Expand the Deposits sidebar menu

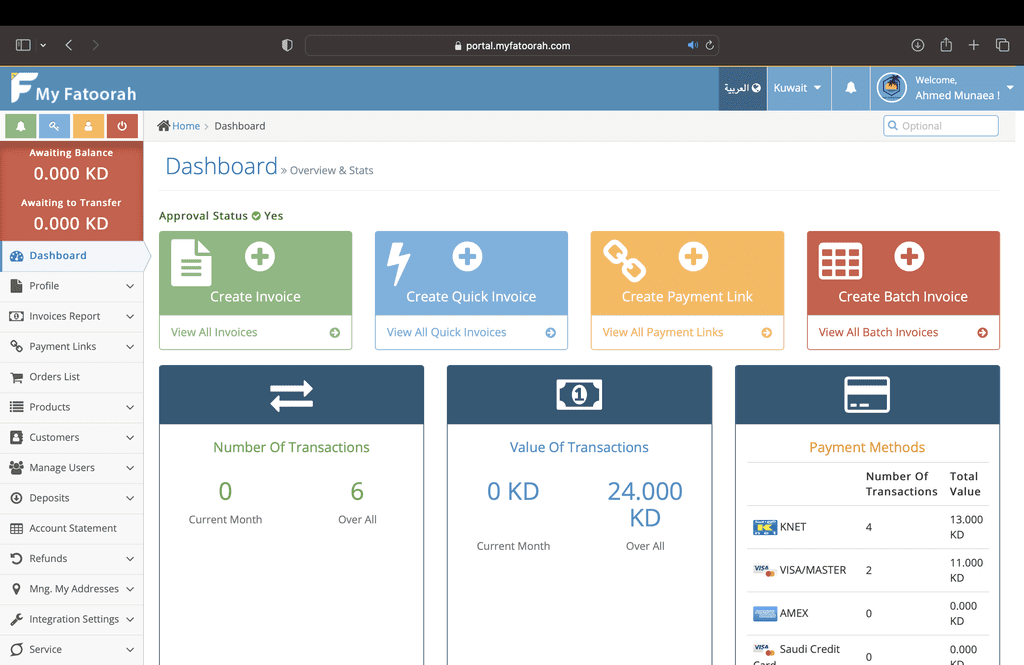pyautogui.click(x=72, y=498)
